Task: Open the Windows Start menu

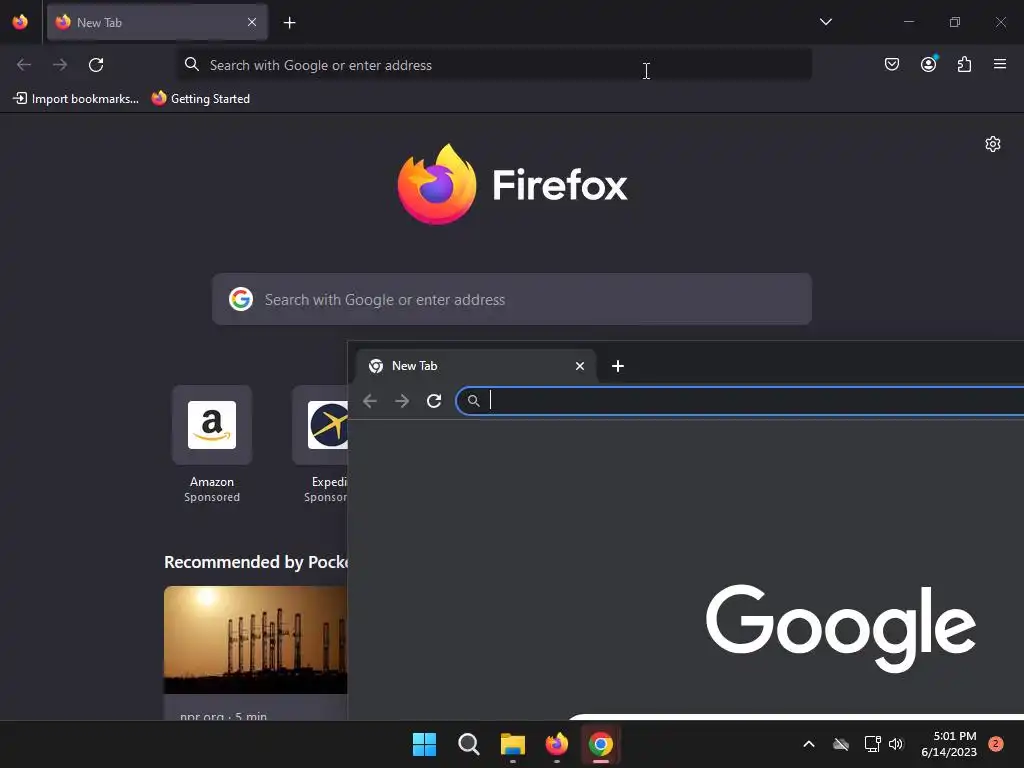Action: pyautogui.click(x=424, y=744)
